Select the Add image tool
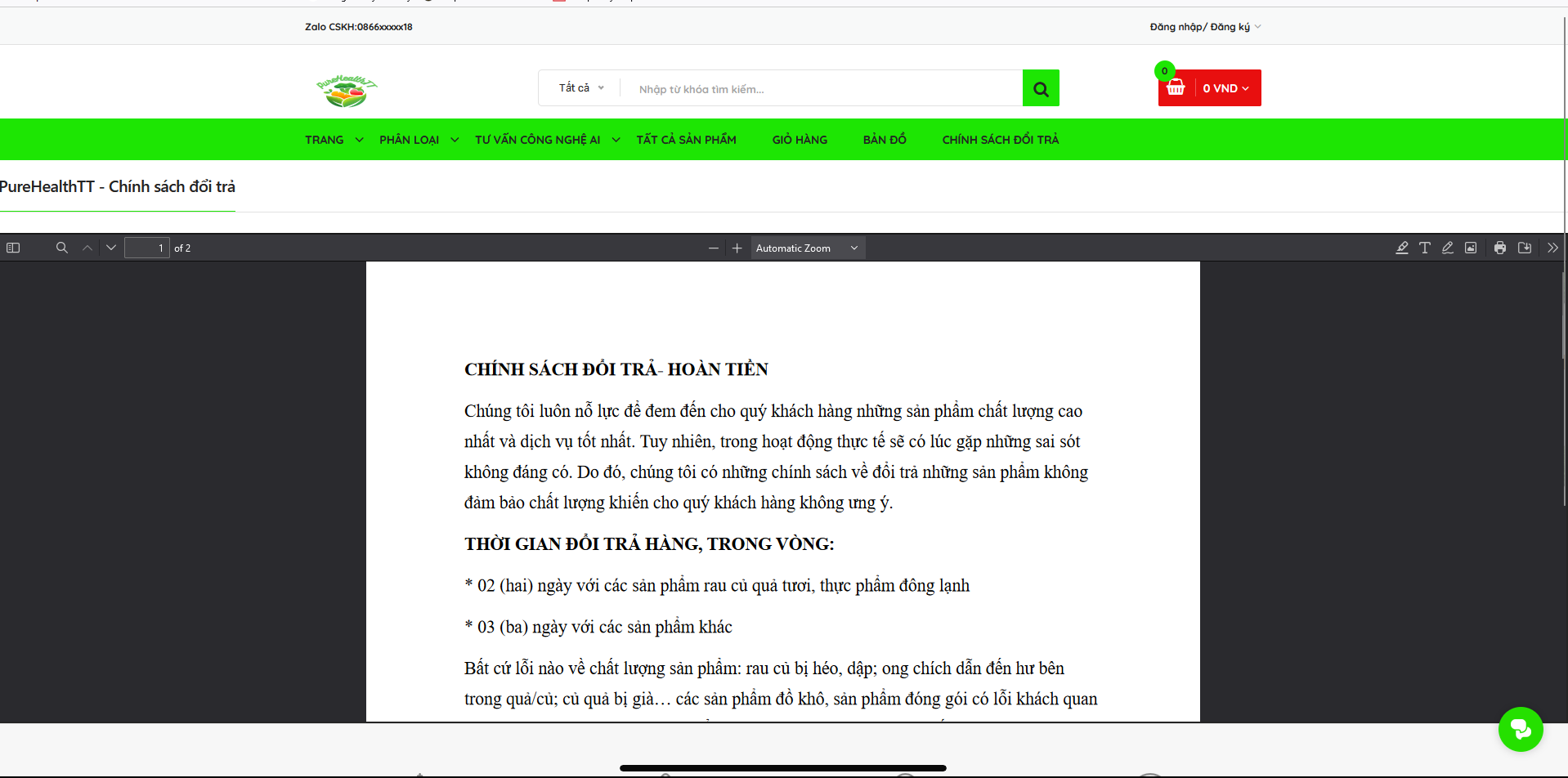Viewport: 1568px width, 778px height. click(x=1471, y=248)
